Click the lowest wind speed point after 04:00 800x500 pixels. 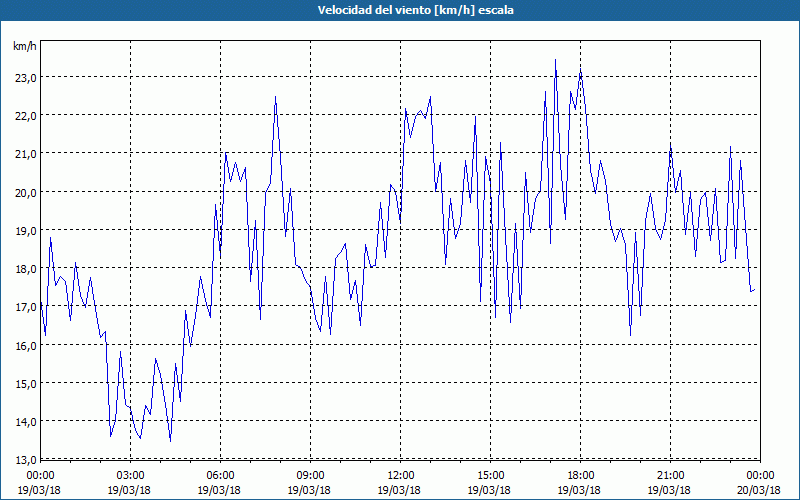pos(170,441)
